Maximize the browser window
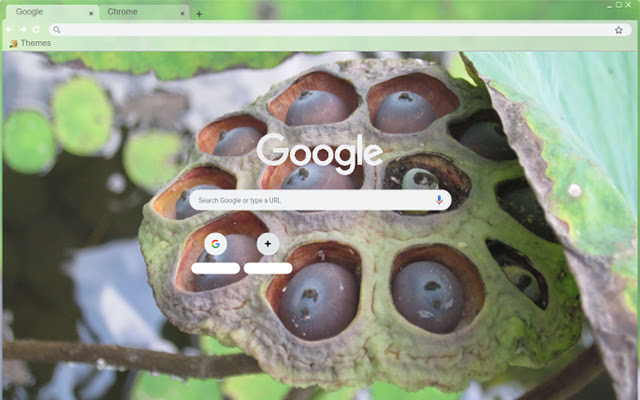The height and width of the screenshot is (400, 640). coord(619,5)
